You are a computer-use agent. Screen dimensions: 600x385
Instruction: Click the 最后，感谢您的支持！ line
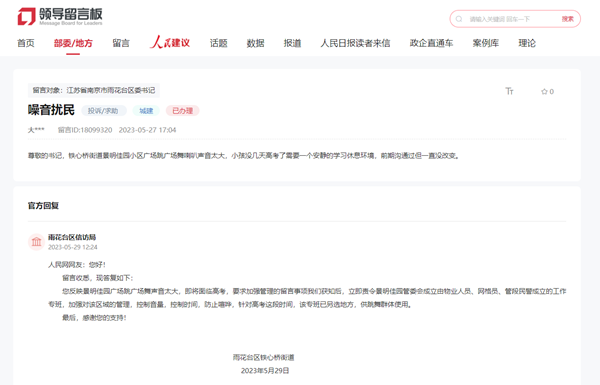94,318
